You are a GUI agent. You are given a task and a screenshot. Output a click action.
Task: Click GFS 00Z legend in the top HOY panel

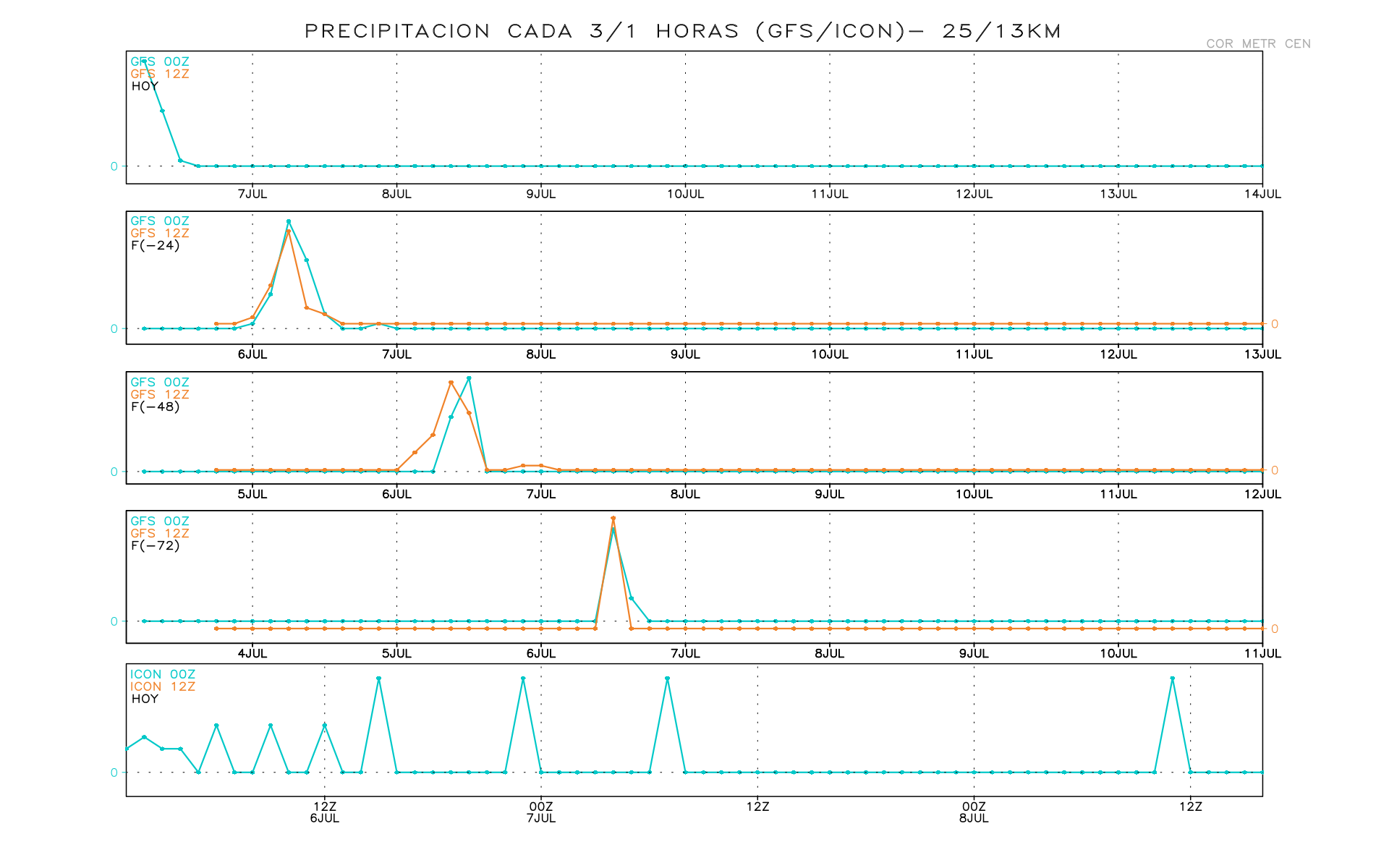point(160,61)
